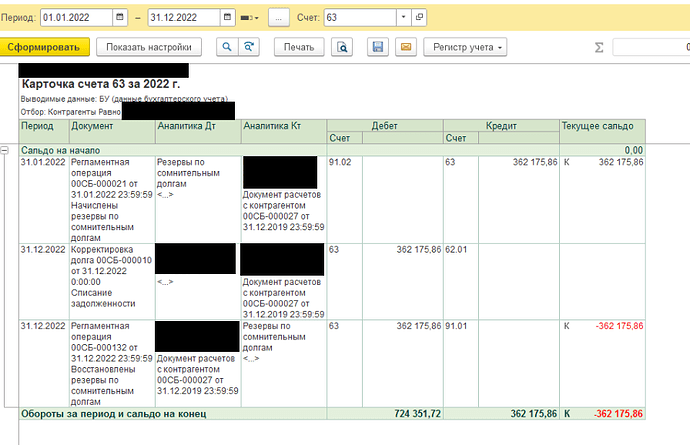The height and width of the screenshot is (445, 690).
Task: Click opening balance value 0,00
Action: 634,150
